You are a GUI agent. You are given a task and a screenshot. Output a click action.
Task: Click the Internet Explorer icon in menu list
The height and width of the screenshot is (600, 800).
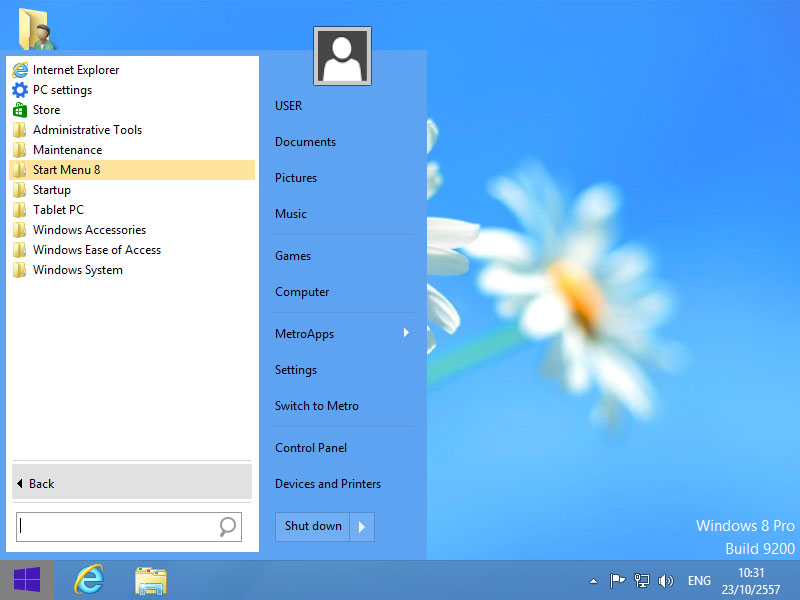[20, 70]
